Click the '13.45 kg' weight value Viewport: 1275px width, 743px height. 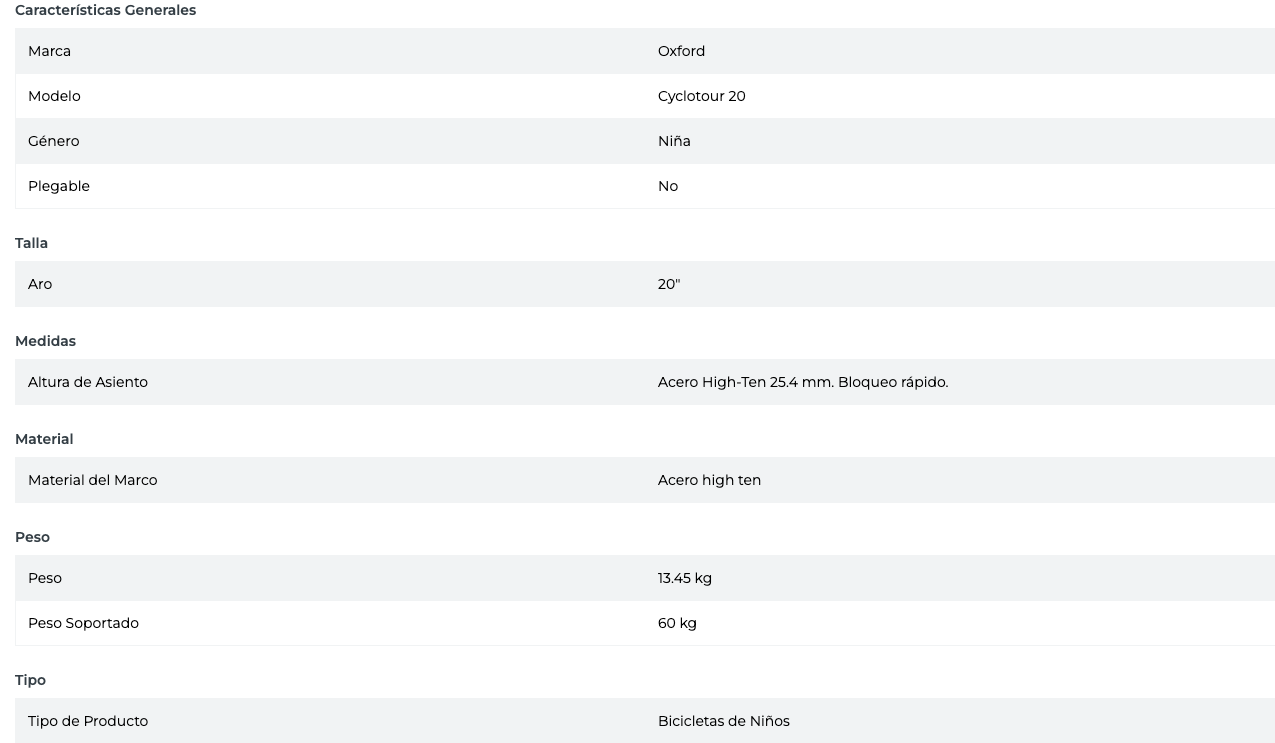click(684, 578)
